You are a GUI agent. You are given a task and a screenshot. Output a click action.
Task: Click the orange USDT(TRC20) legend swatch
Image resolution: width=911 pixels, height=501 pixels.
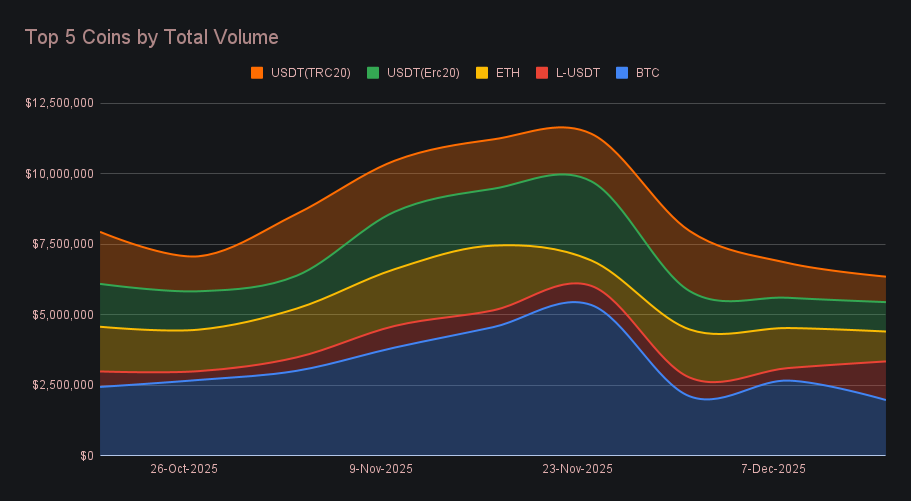coord(257,73)
